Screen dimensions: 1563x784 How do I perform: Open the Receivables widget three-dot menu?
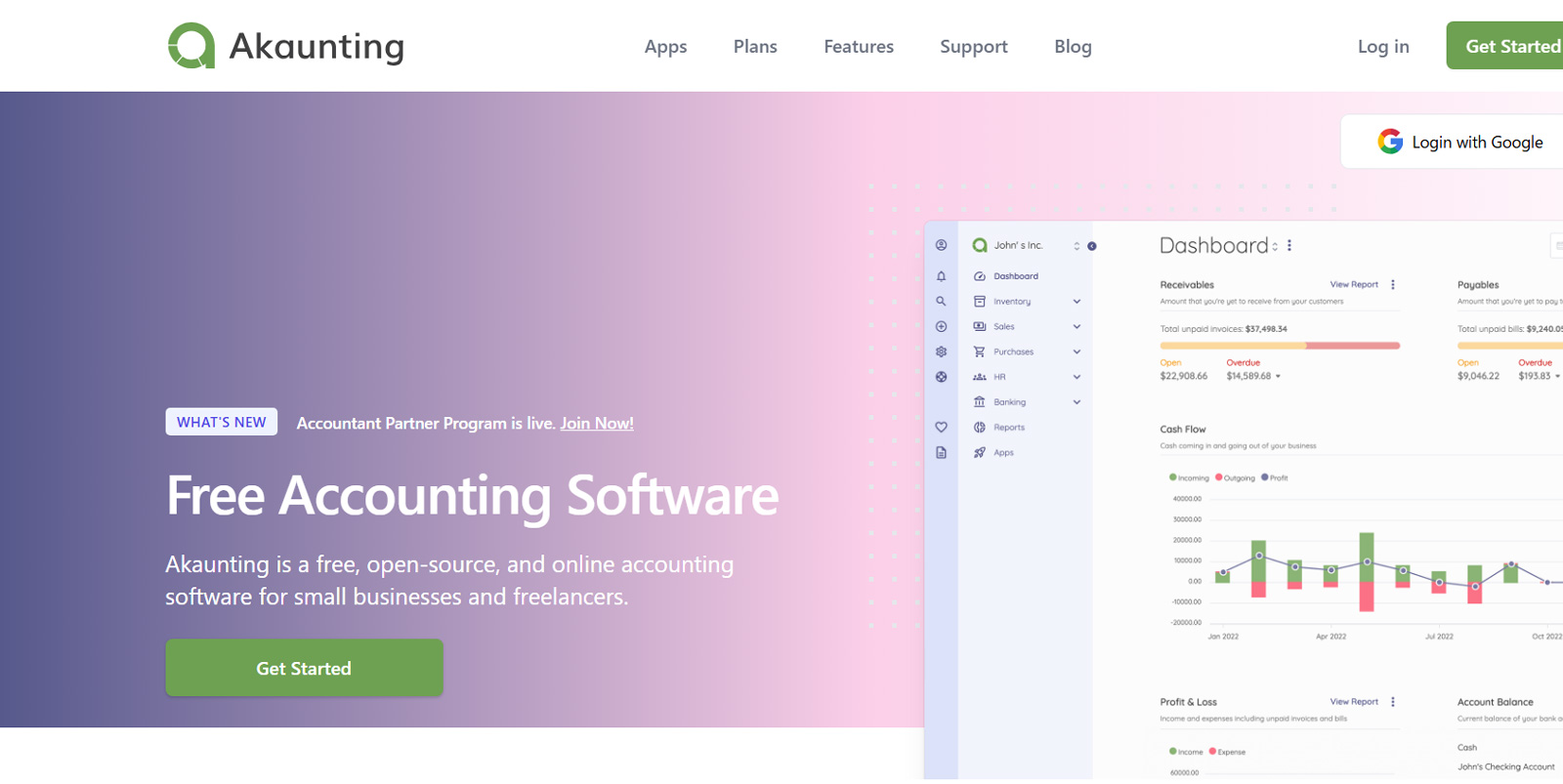1393,285
